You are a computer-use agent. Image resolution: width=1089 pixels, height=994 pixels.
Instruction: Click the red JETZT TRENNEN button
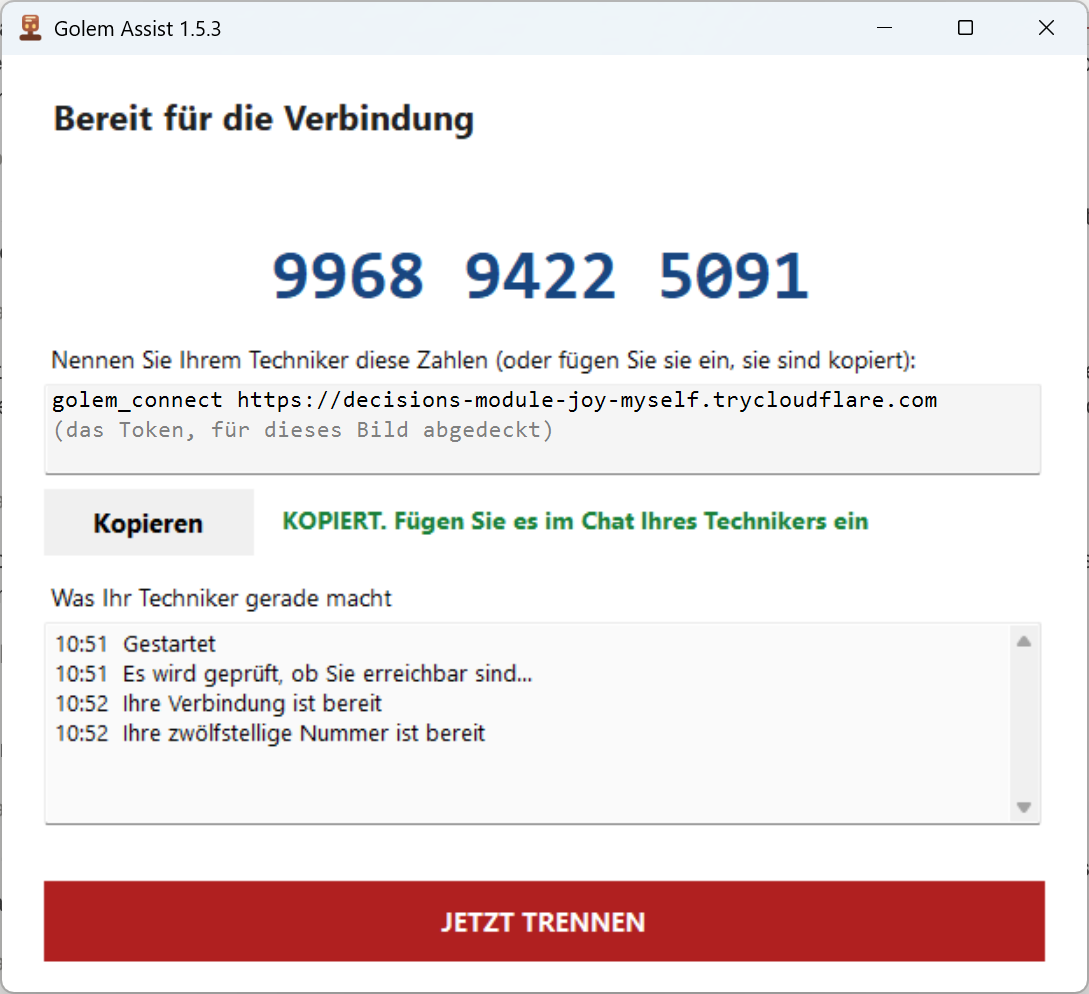coord(544,921)
